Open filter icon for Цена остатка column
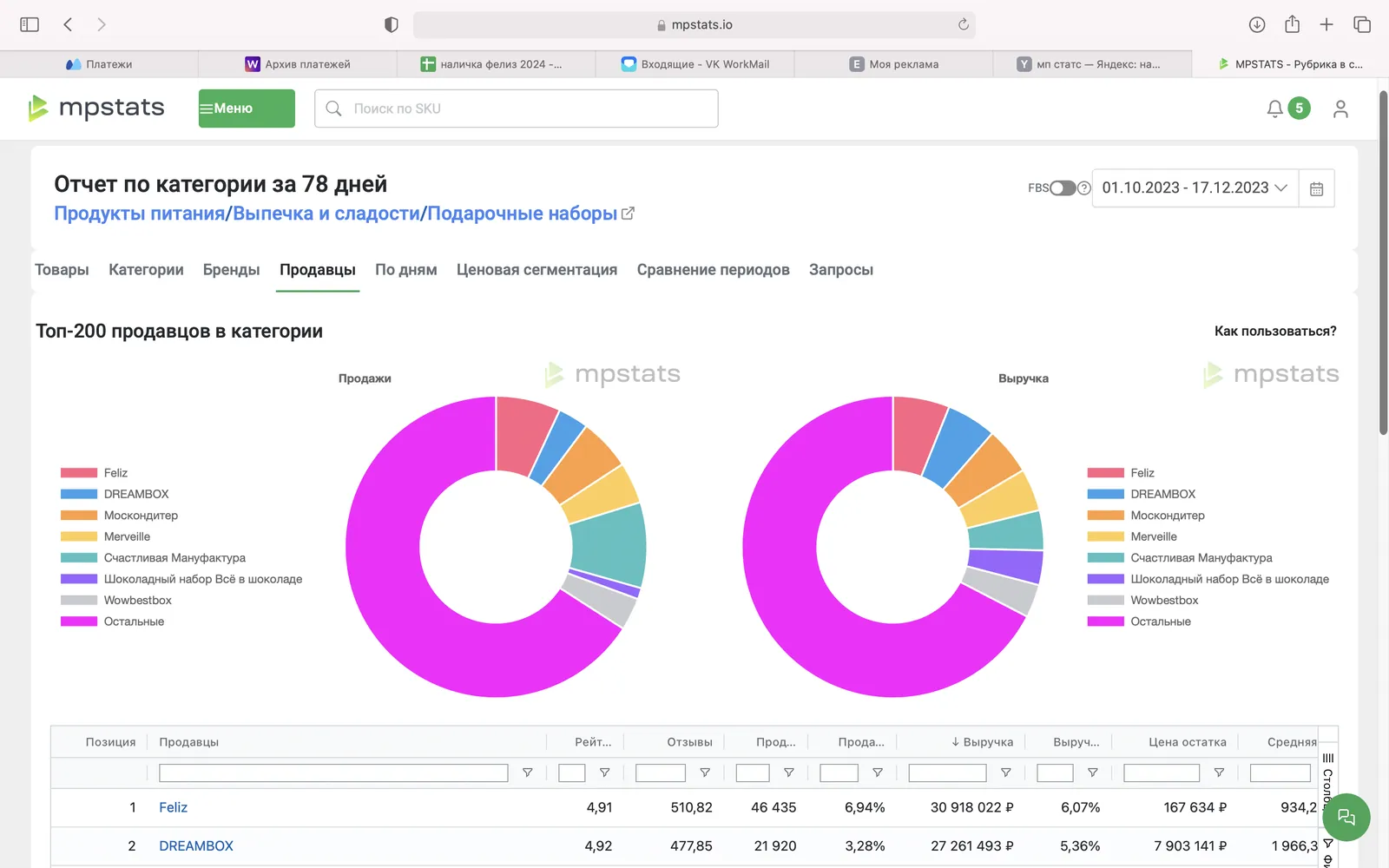The height and width of the screenshot is (868, 1389). (1219, 773)
